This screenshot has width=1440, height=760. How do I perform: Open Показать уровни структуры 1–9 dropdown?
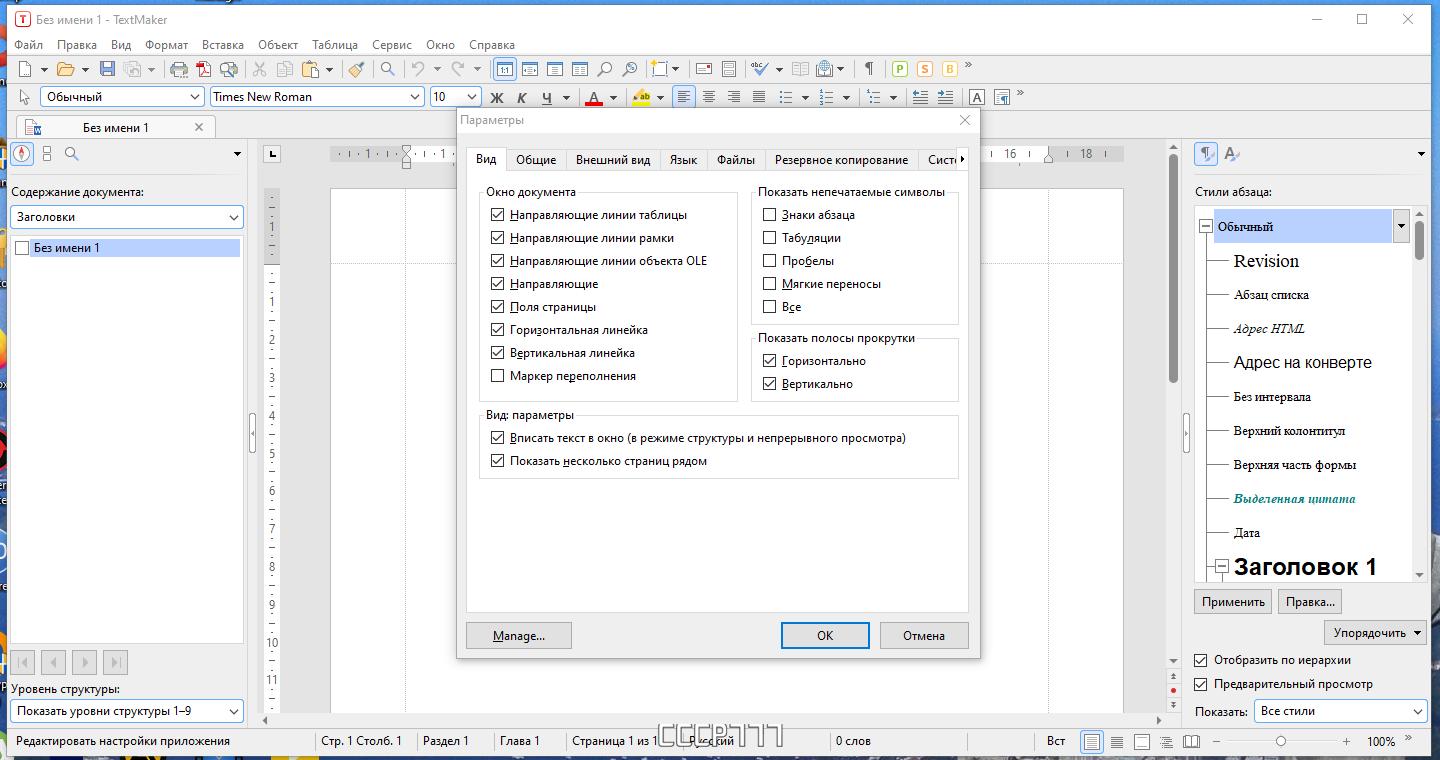click(233, 712)
